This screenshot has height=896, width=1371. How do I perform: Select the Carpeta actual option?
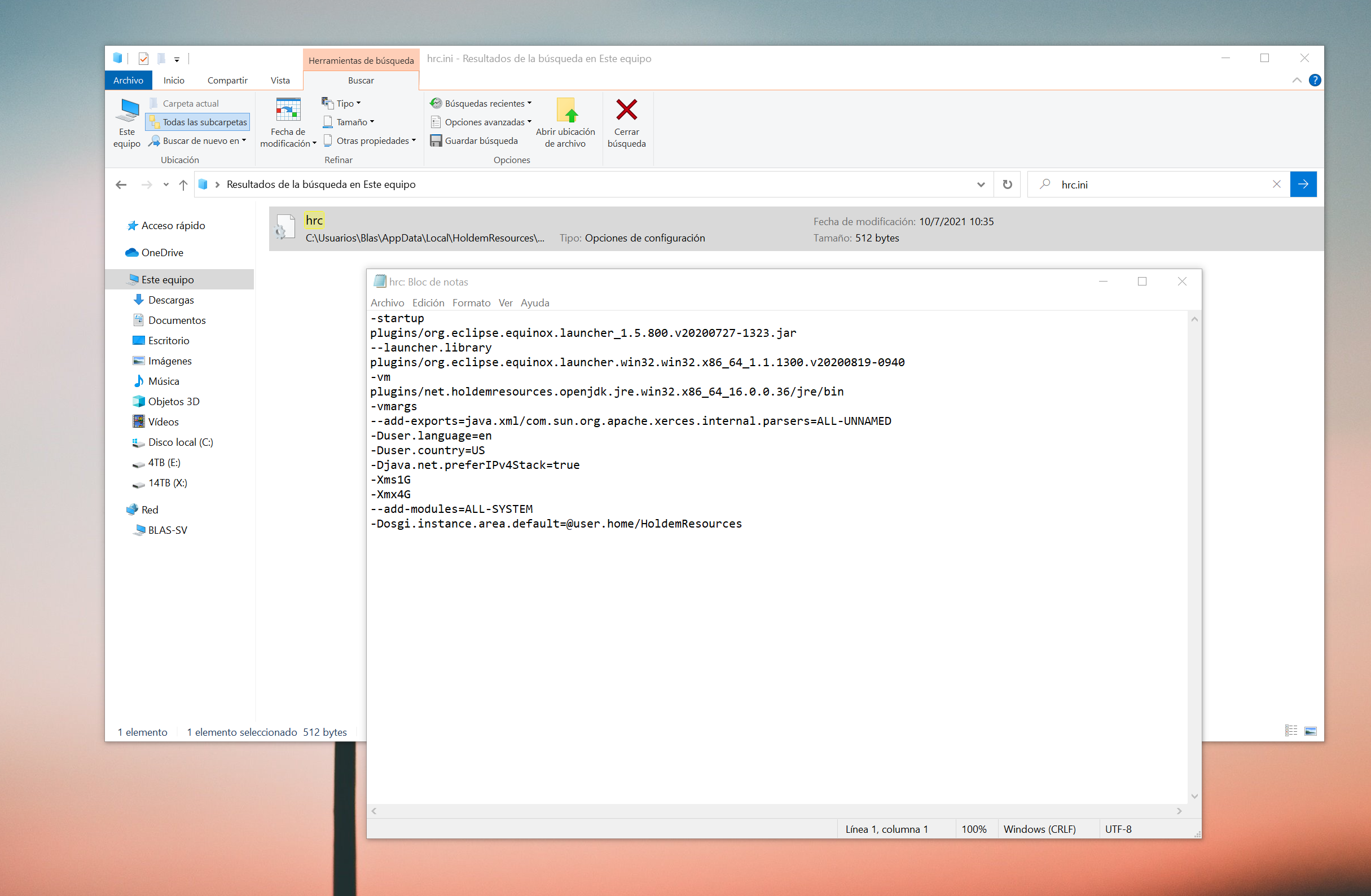(190, 104)
